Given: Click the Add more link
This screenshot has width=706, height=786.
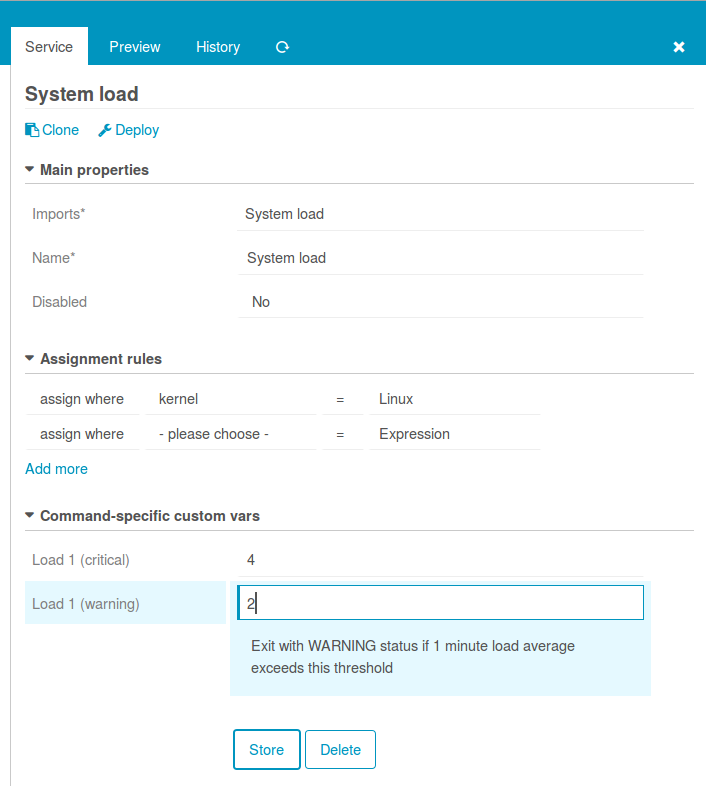Looking at the screenshot, I should (x=57, y=469).
